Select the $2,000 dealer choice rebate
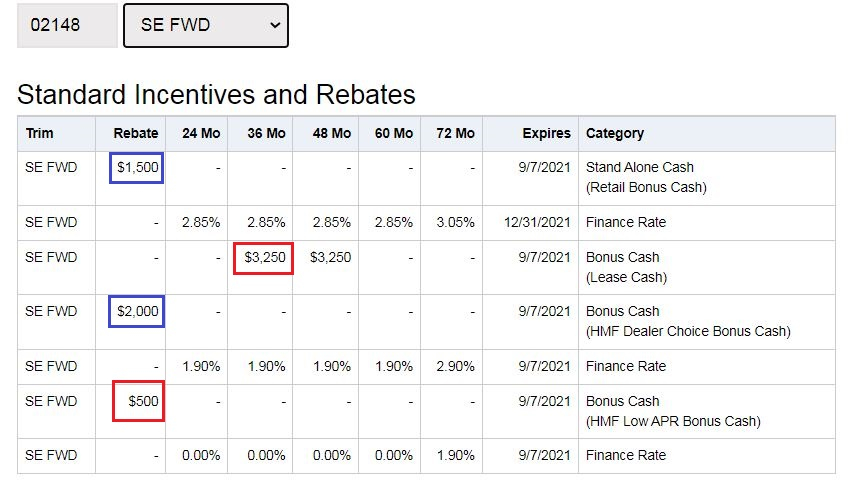 pos(137,311)
